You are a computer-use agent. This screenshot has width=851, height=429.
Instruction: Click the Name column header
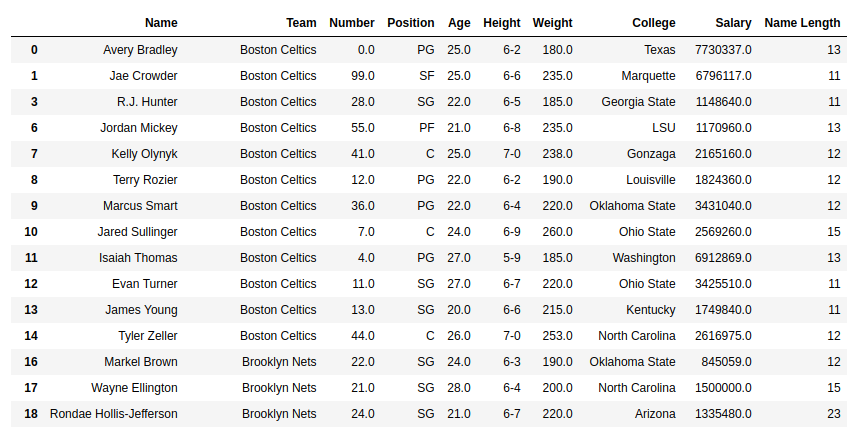161,23
